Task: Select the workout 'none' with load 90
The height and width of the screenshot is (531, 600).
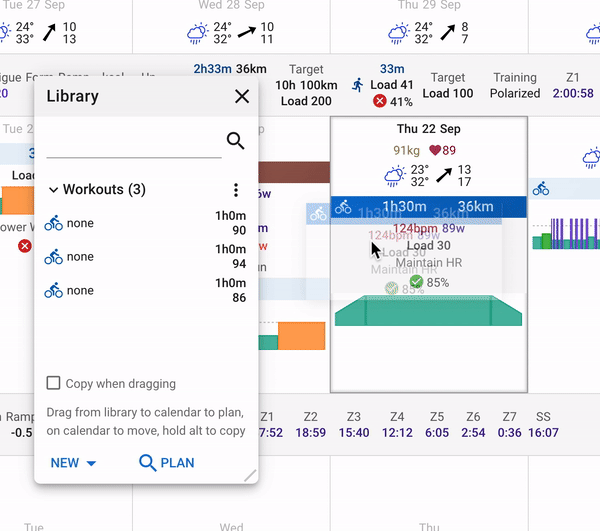Action: (x=145, y=223)
